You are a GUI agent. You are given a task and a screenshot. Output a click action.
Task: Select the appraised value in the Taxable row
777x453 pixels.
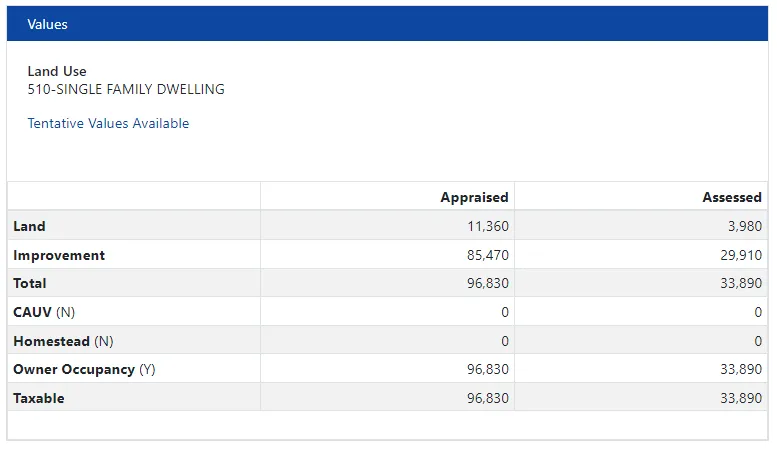[x=487, y=398]
